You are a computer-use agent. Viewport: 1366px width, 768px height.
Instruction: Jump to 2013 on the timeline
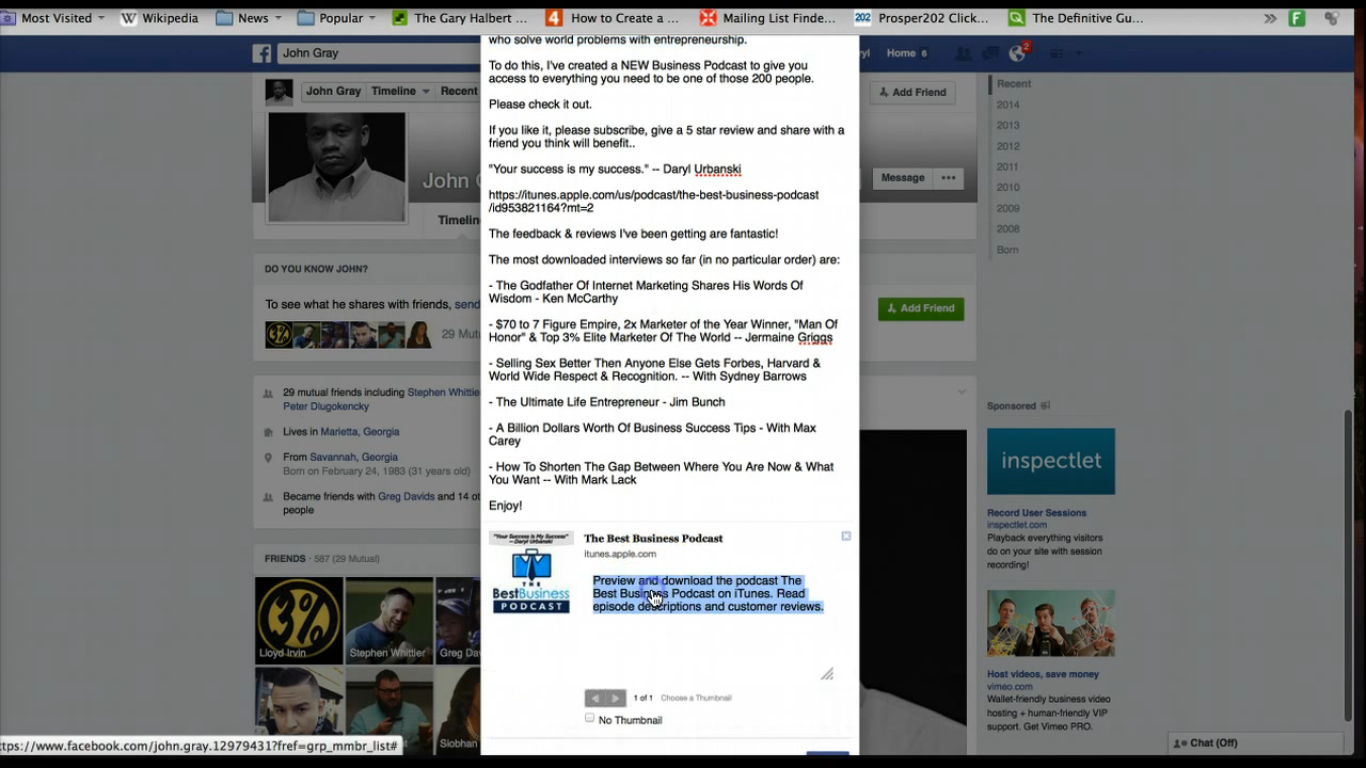click(x=1008, y=125)
